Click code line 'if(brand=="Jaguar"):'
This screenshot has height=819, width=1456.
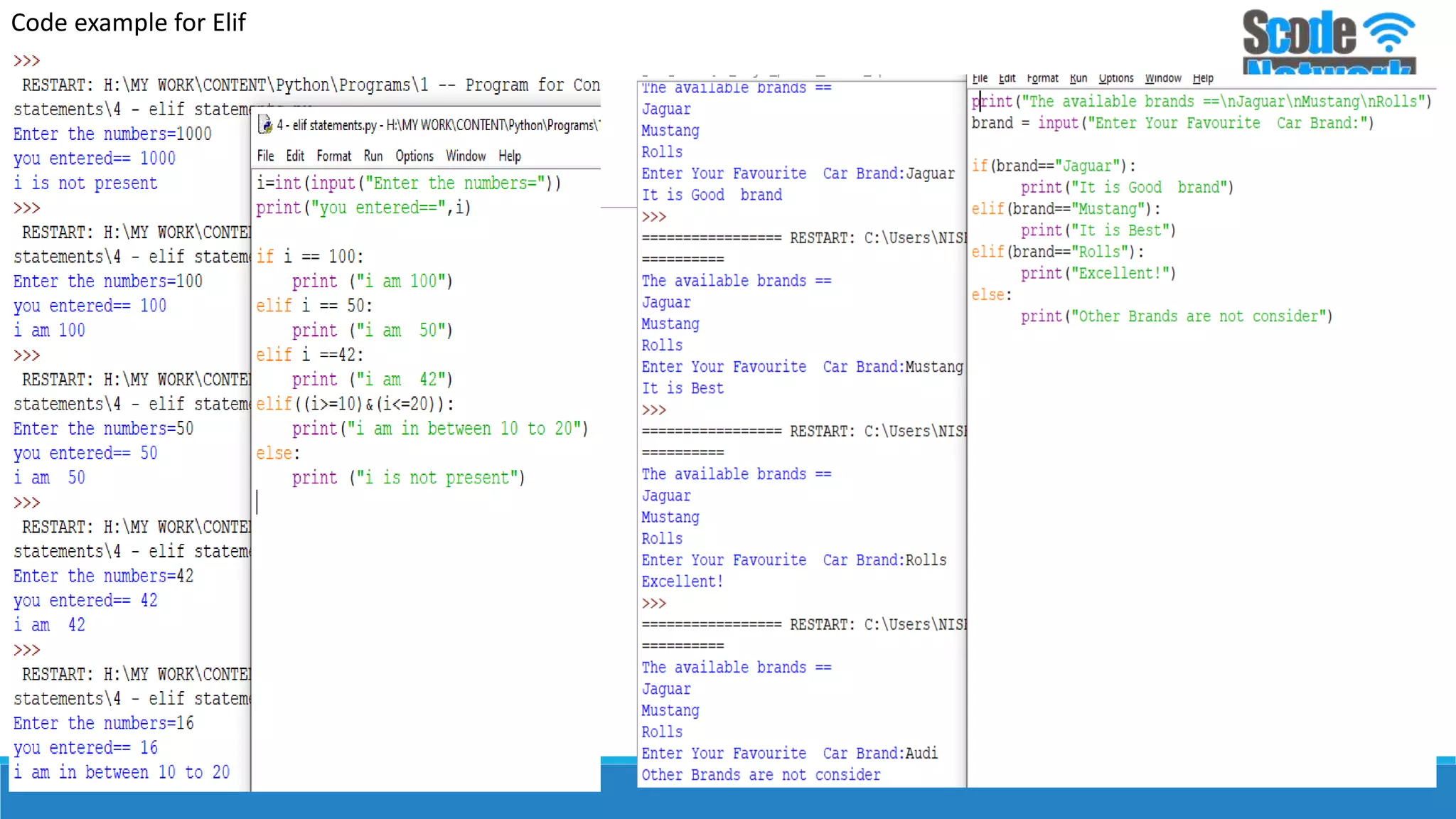click(1054, 166)
